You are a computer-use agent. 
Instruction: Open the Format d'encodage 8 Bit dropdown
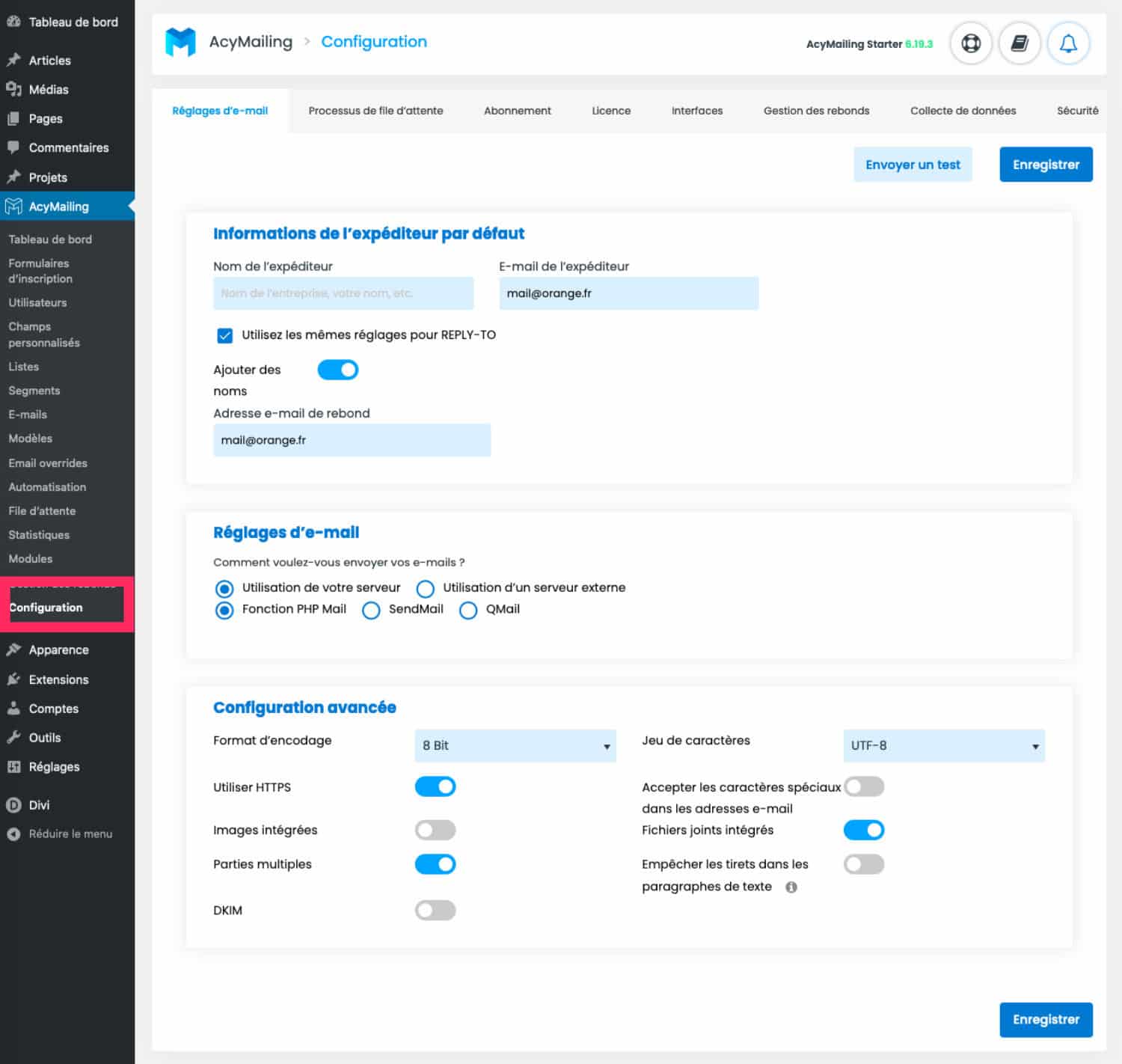(515, 745)
